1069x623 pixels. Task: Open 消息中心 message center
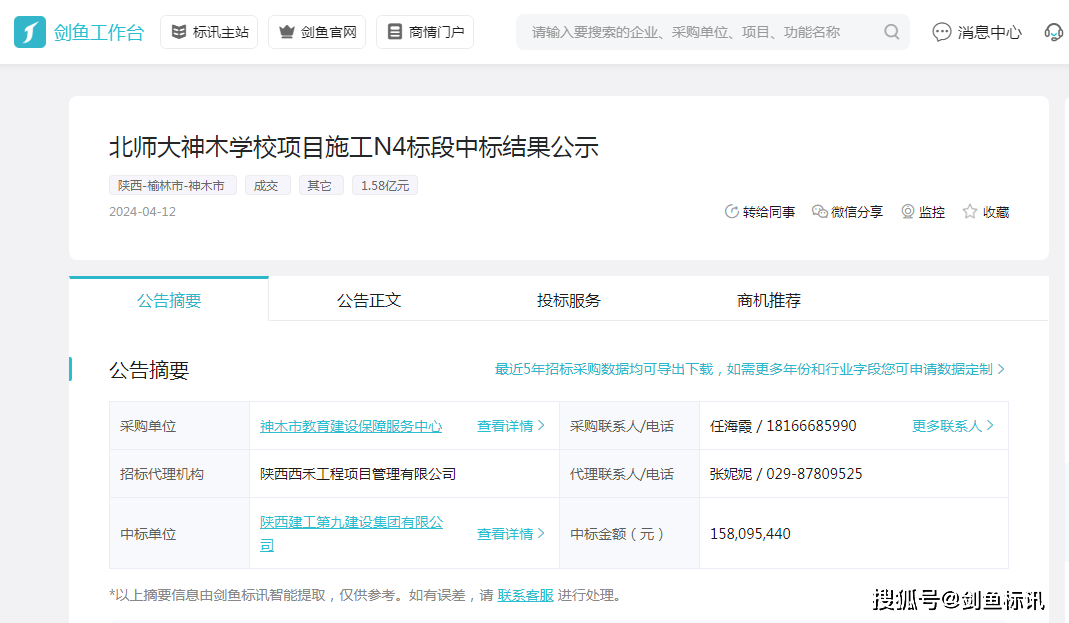pos(977,32)
